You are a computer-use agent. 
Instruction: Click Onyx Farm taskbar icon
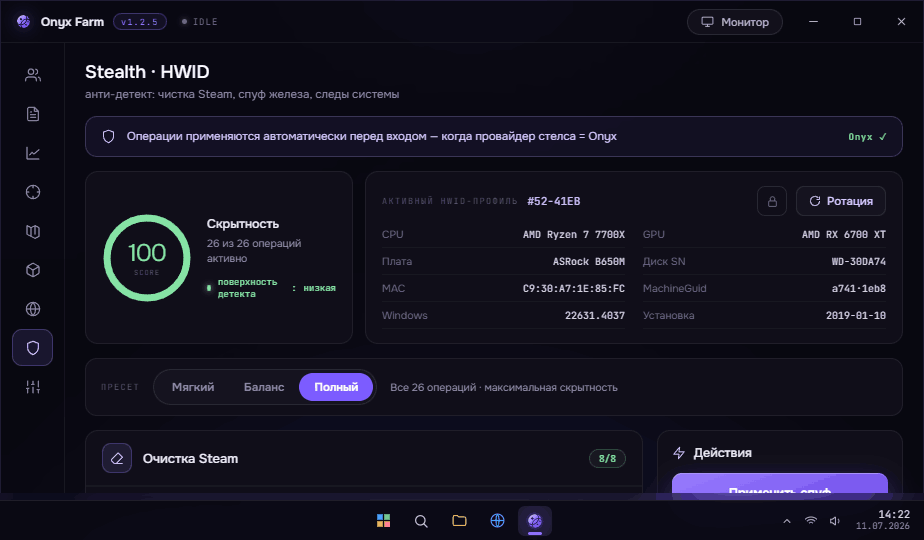click(x=535, y=521)
